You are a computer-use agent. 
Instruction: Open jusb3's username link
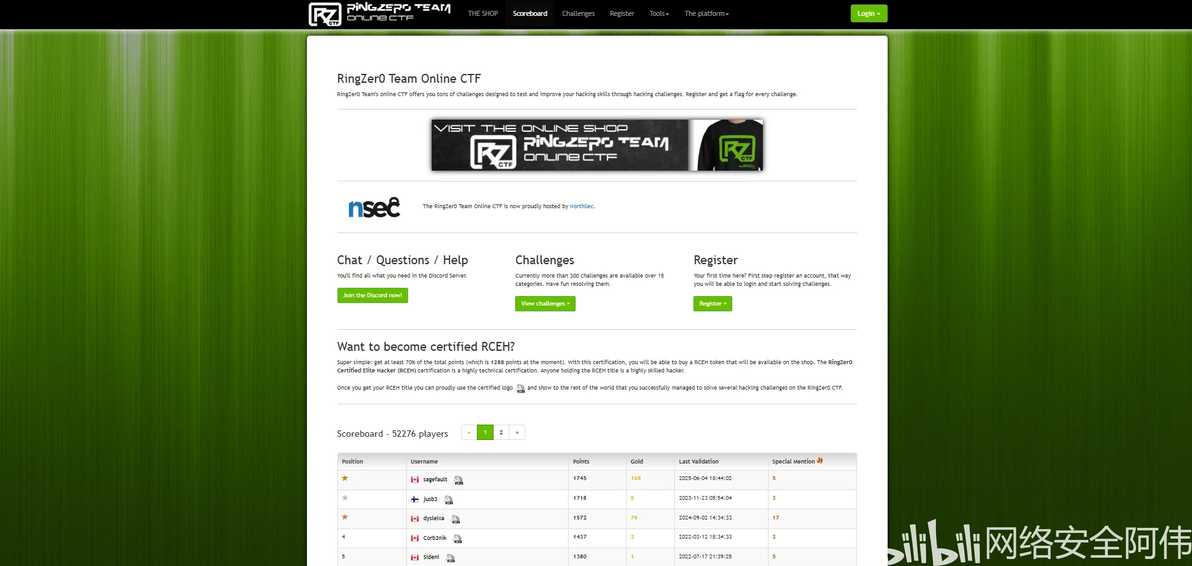430,499
